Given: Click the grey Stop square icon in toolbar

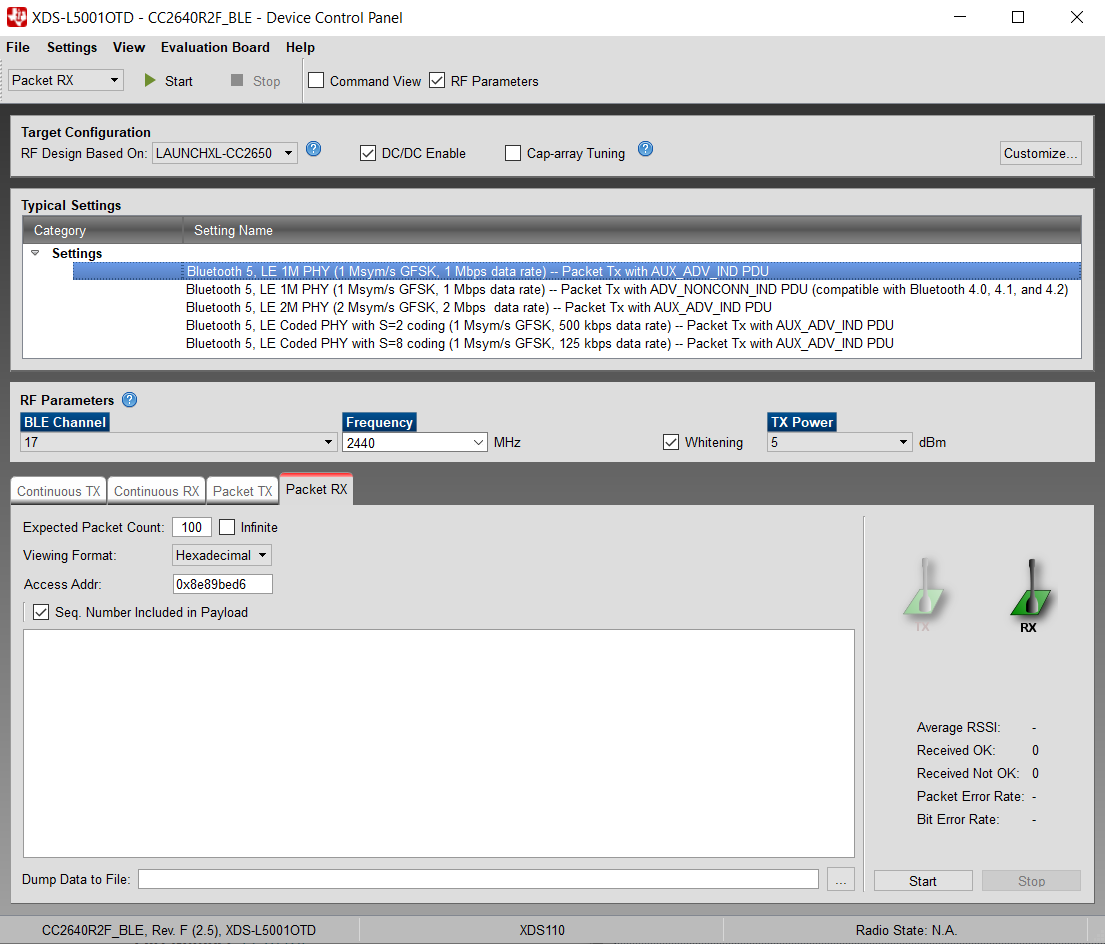Looking at the screenshot, I should (x=237, y=80).
